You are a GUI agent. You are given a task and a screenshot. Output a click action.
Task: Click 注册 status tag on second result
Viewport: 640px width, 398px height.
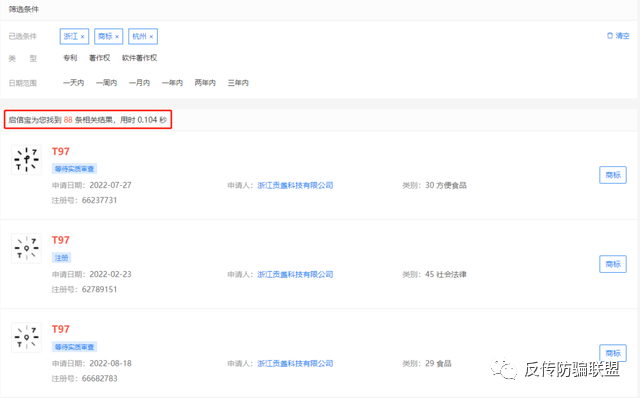[x=61, y=258]
